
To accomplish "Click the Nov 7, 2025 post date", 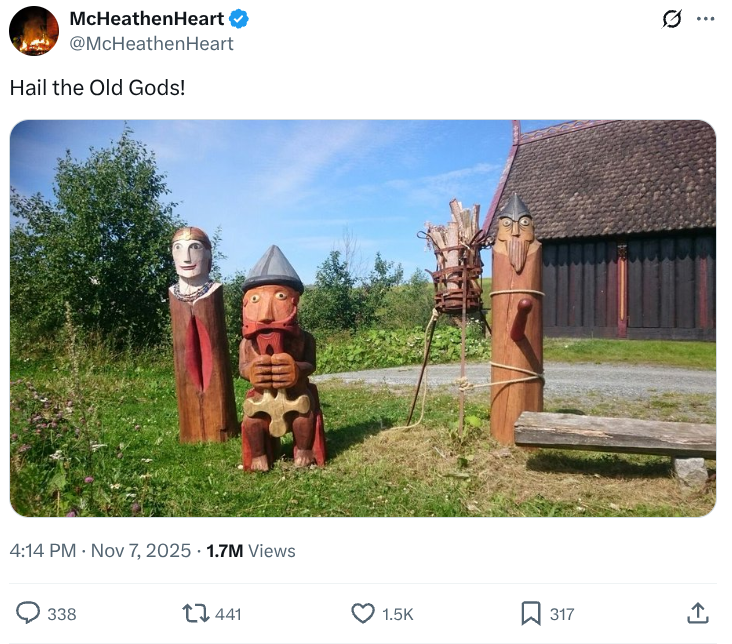I will pos(141,551).
